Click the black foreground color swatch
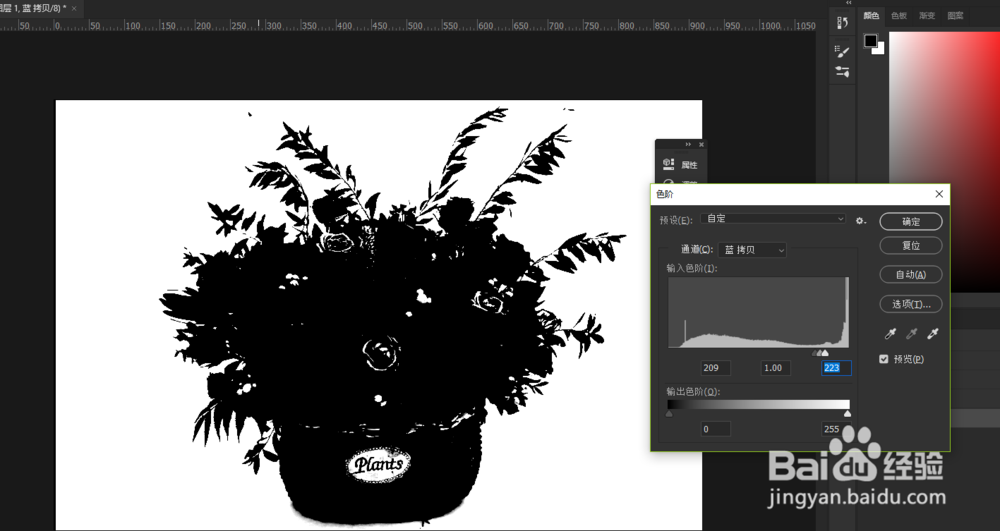The height and width of the screenshot is (531, 1000). coord(871,40)
